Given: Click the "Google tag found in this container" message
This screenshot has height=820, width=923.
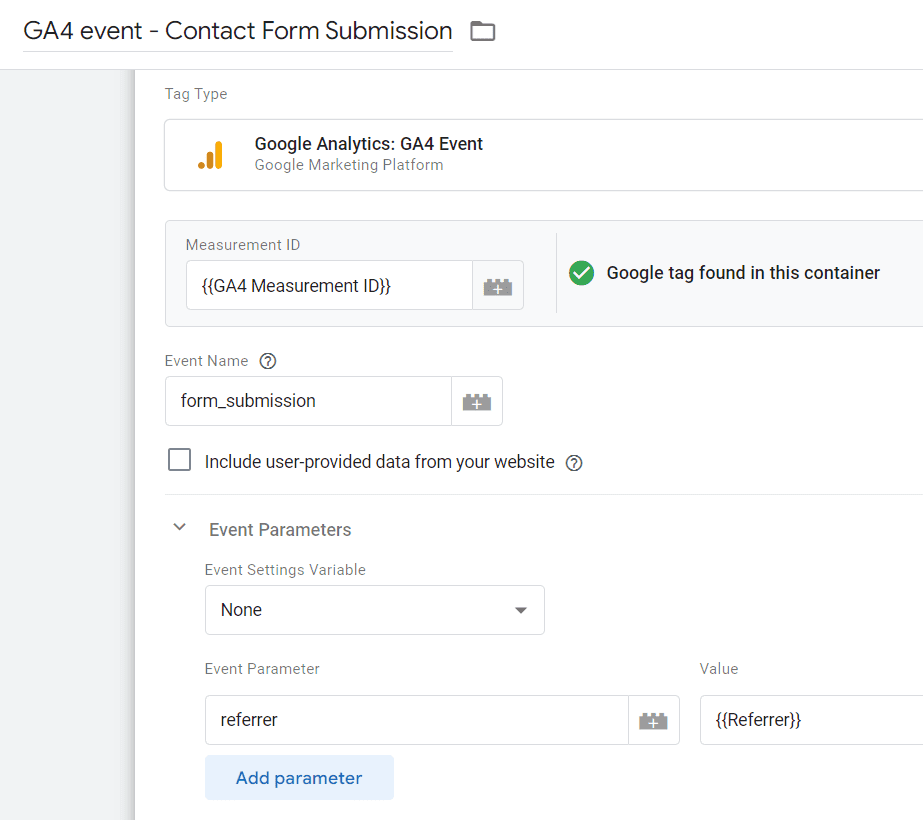Looking at the screenshot, I should coord(743,273).
